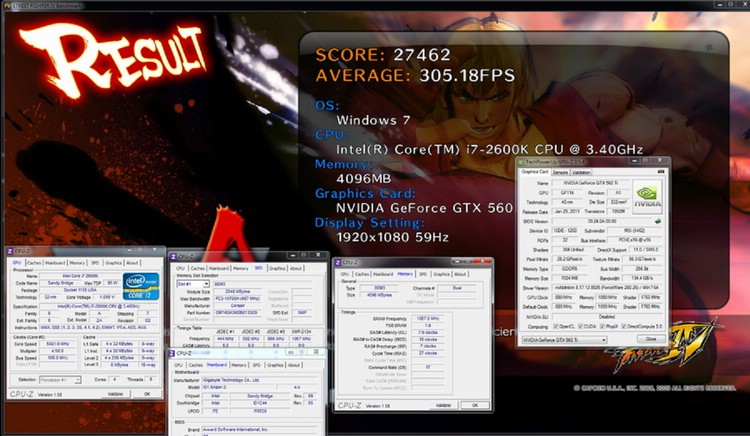Open the SPD tab in the CPU window
The height and width of the screenshot is (436, 750).
[95, 263]
